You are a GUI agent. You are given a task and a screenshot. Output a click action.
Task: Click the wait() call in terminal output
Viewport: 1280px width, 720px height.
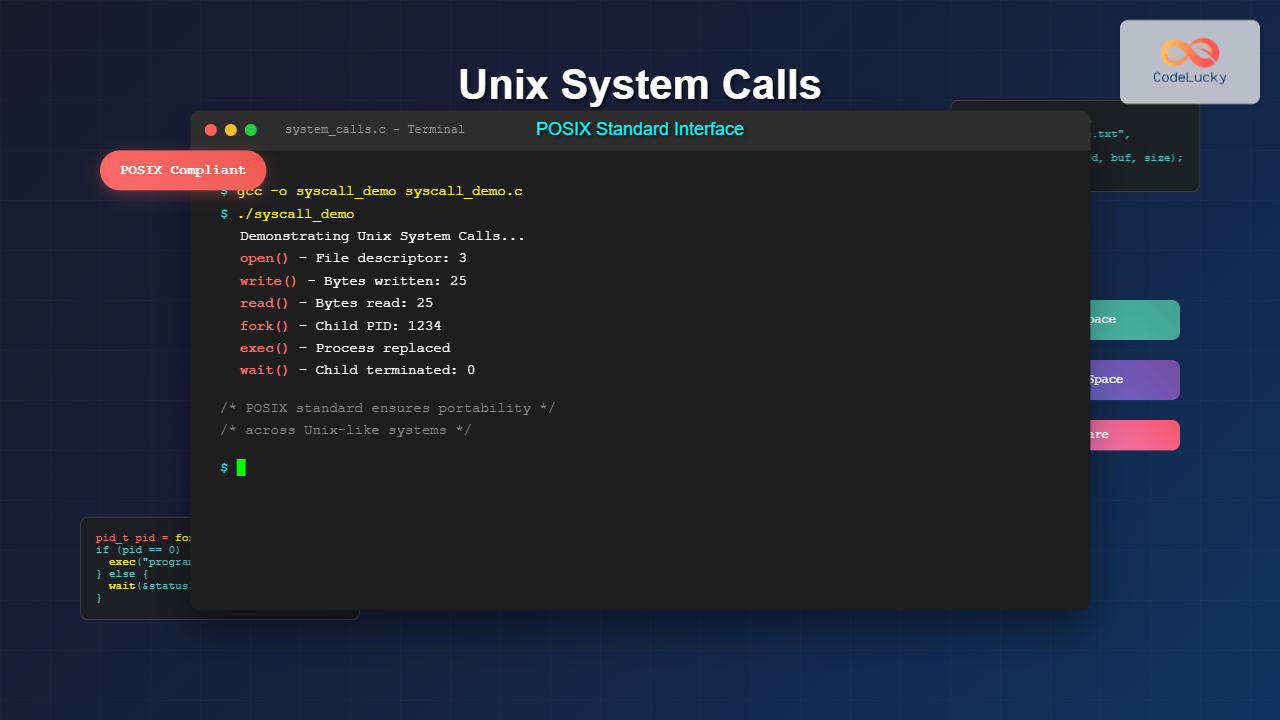tap(264, 370)
